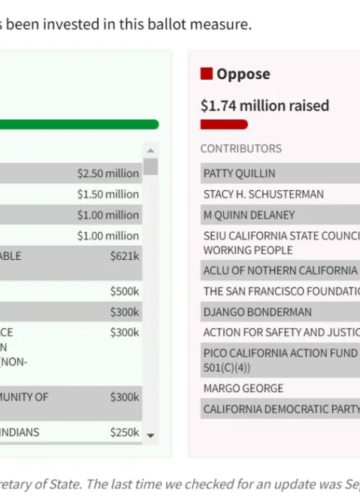Click the scroll up arrow in contributors list
The width and height of the screenshot is (360, 504).
pos(151,151)
